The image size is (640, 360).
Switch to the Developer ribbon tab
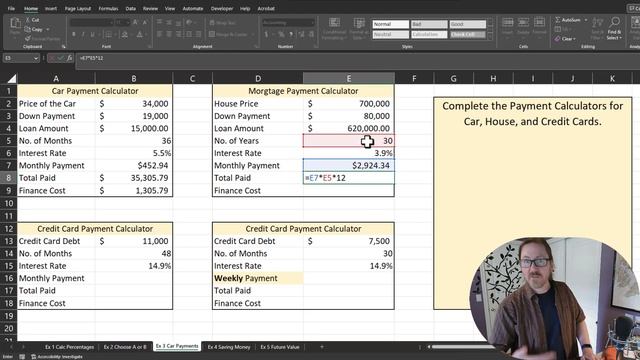(x=222, y=9)
